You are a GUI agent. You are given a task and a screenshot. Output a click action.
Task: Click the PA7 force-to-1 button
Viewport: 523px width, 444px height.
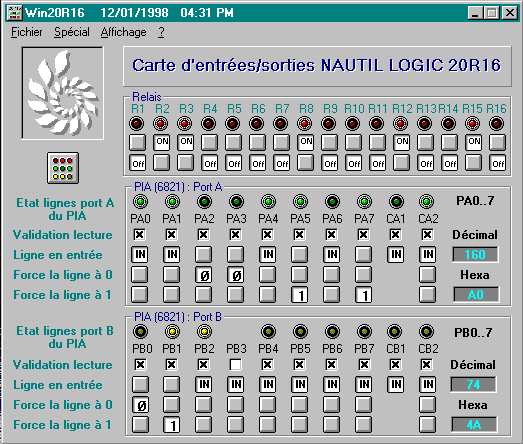(364, 295)
